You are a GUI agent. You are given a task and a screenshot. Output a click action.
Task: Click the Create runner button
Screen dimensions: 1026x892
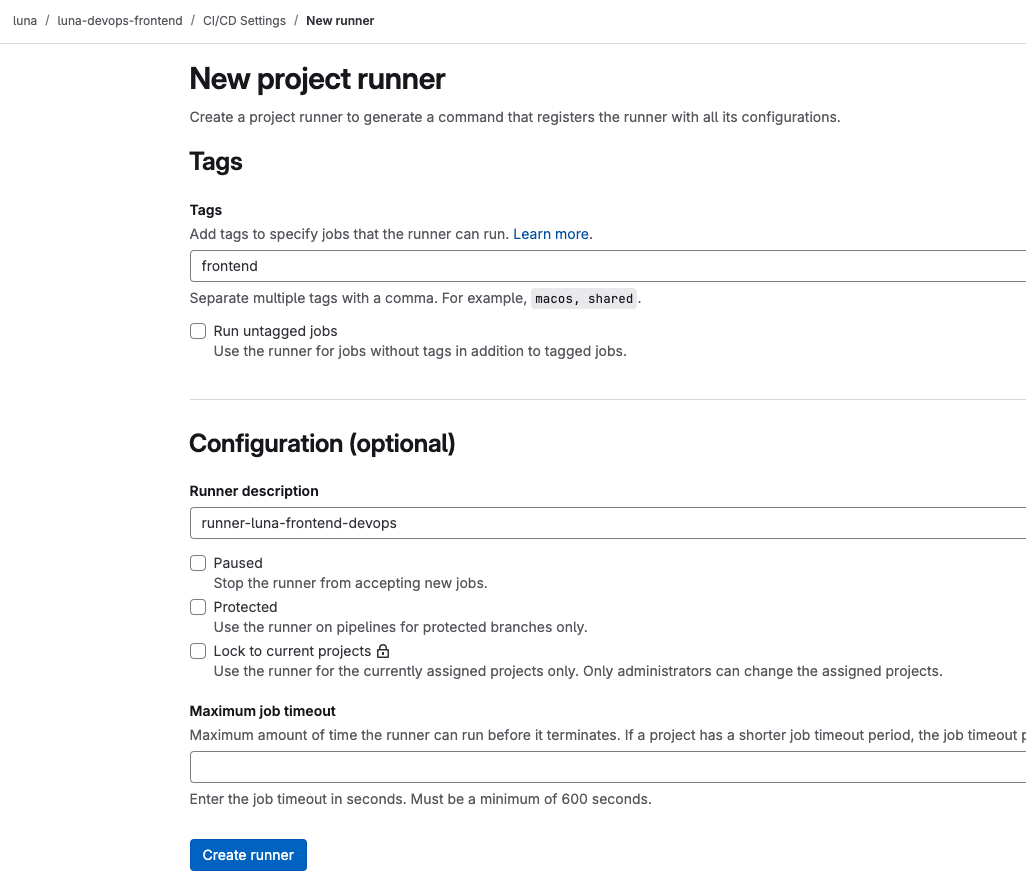click(248, 855)
